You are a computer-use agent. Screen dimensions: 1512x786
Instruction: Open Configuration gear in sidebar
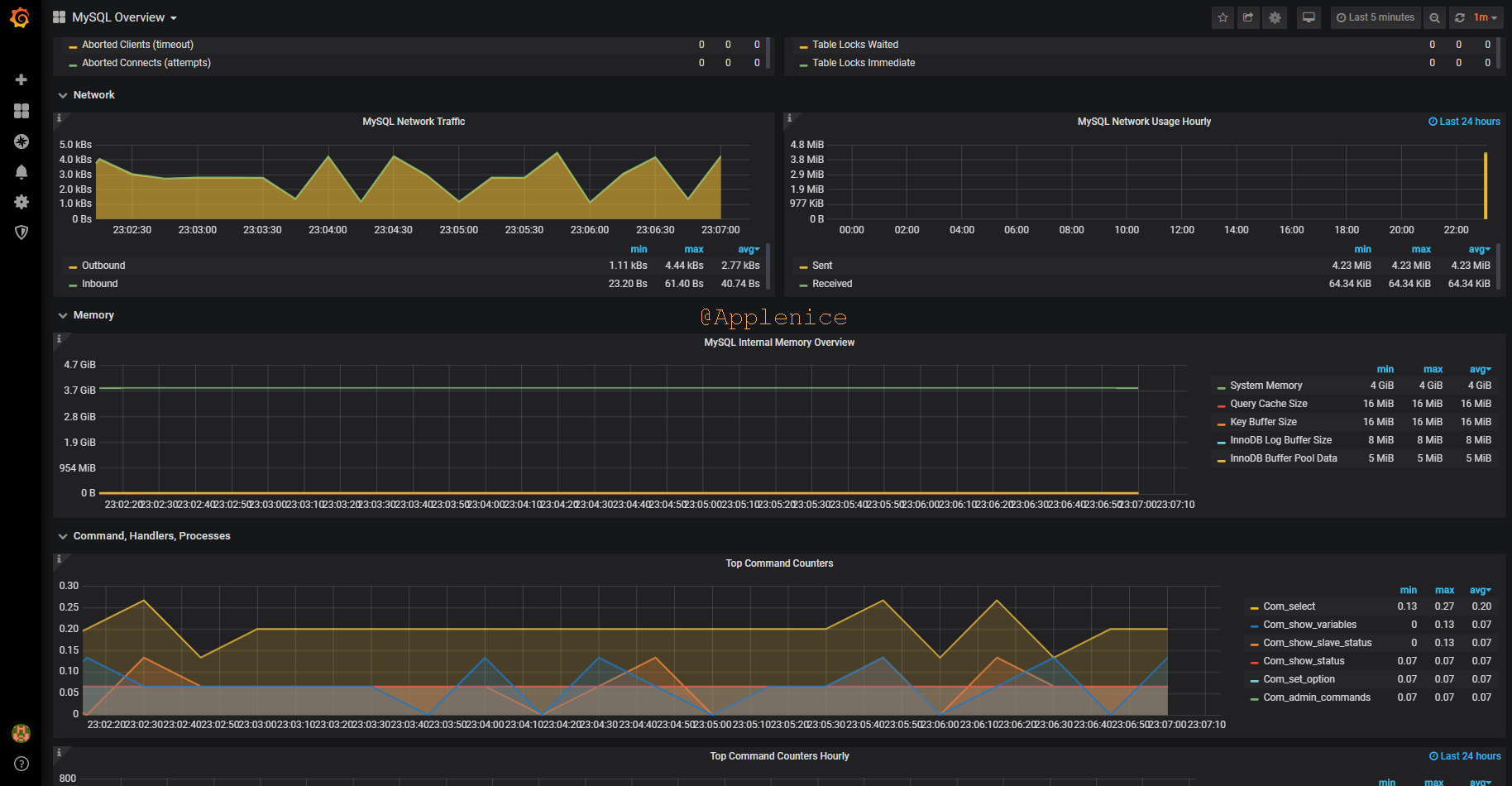[22, 202]
